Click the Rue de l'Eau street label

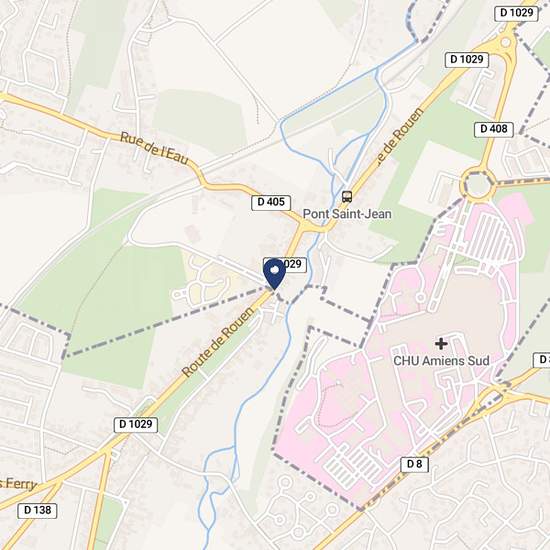[154, 148]
